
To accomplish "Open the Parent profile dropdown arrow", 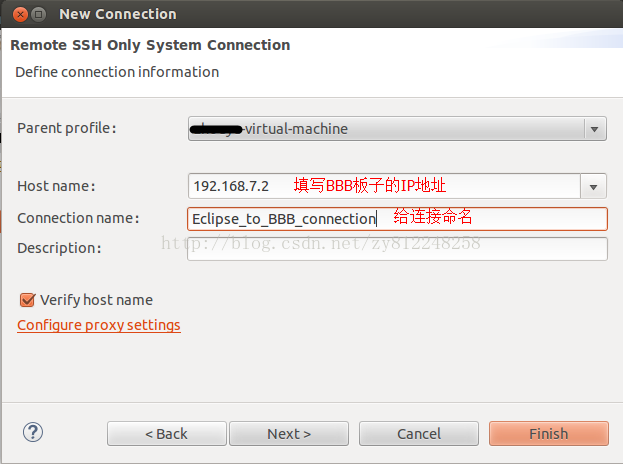I will 595,129.
